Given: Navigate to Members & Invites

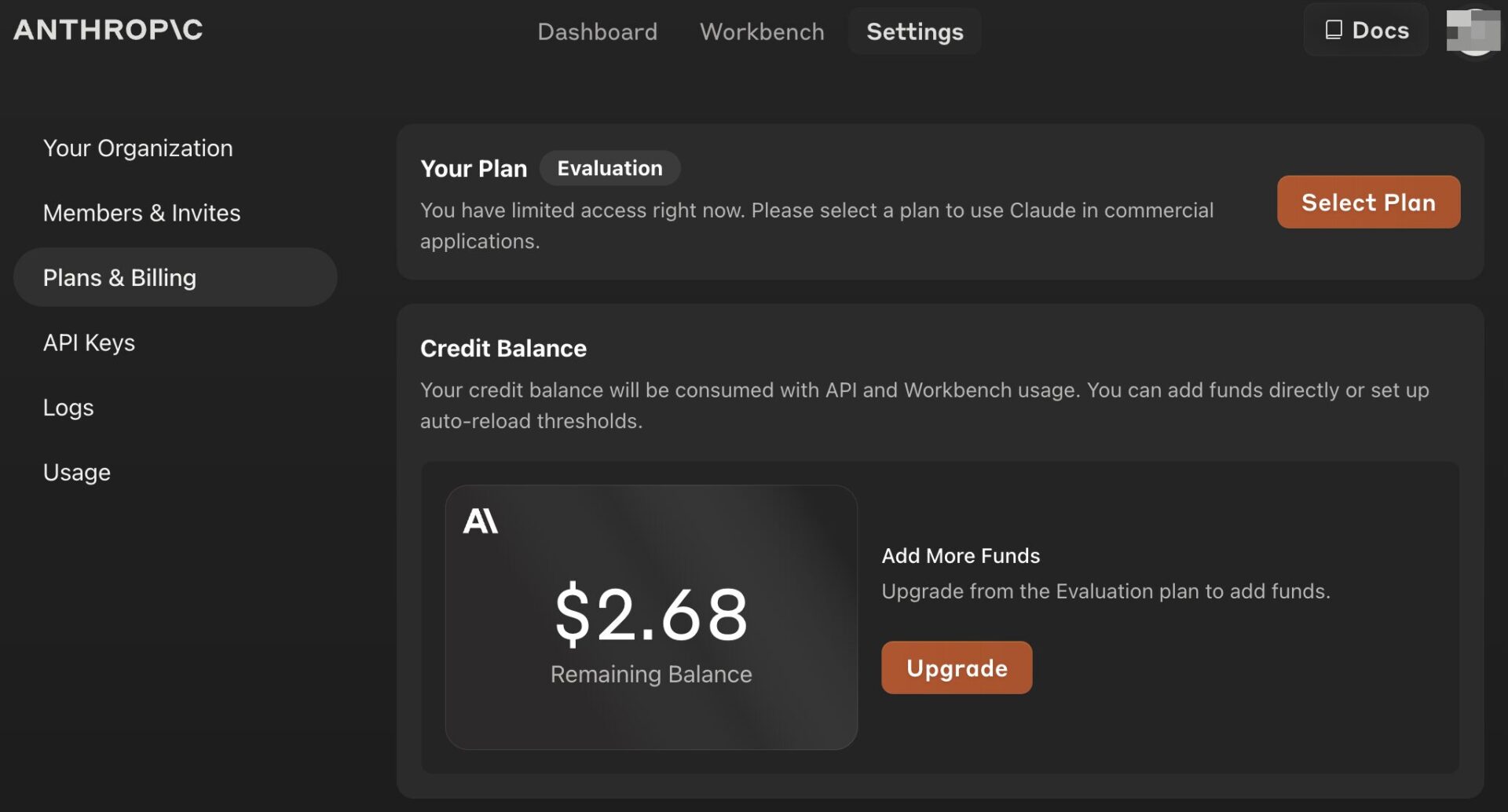Looking at the screenshot, I should pos(141,213).
